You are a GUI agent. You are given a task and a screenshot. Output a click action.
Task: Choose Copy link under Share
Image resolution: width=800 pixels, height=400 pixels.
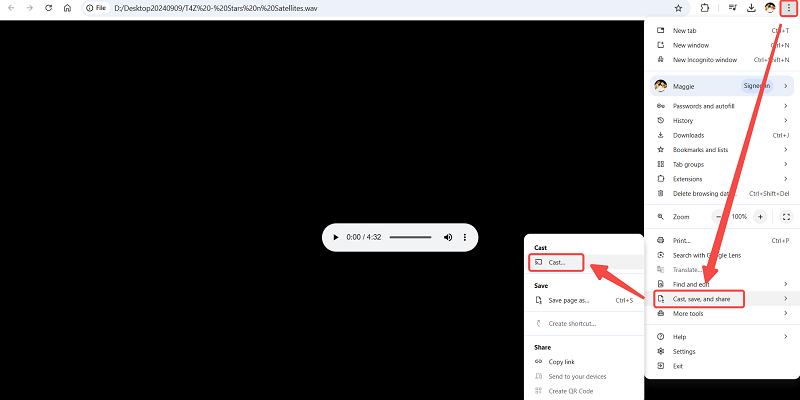584,362
